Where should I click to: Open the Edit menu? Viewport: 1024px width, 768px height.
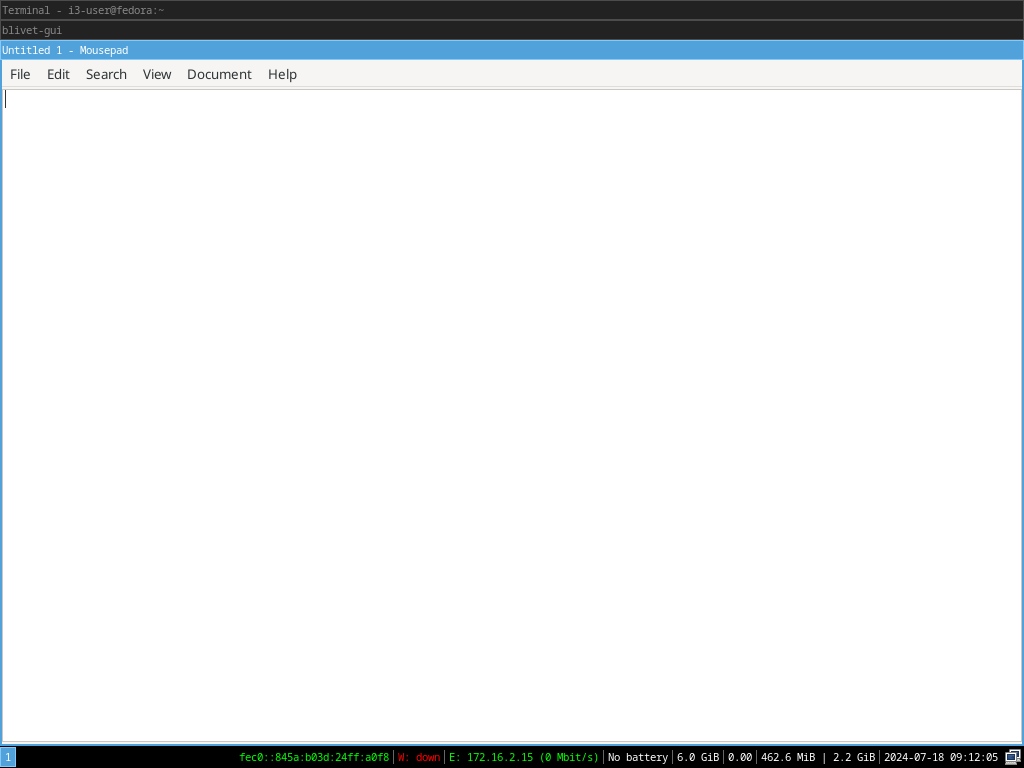pyautogui.click(x=58, y=74)
